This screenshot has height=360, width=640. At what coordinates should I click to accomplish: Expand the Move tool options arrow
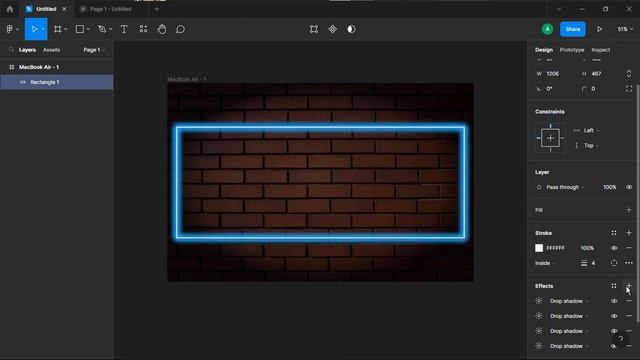pos(43,29)
